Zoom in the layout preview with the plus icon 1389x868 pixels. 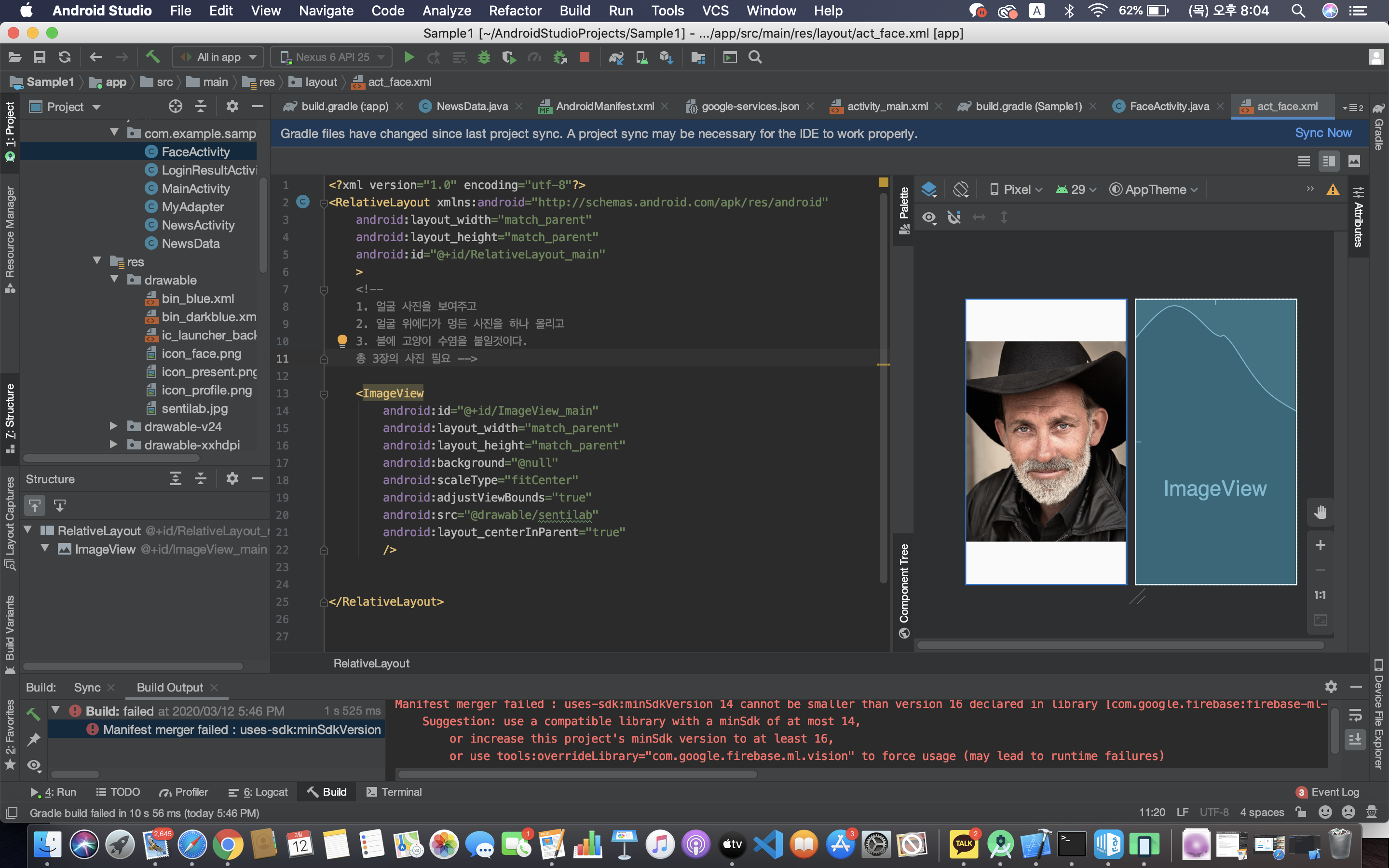[x=1320, y=545]
